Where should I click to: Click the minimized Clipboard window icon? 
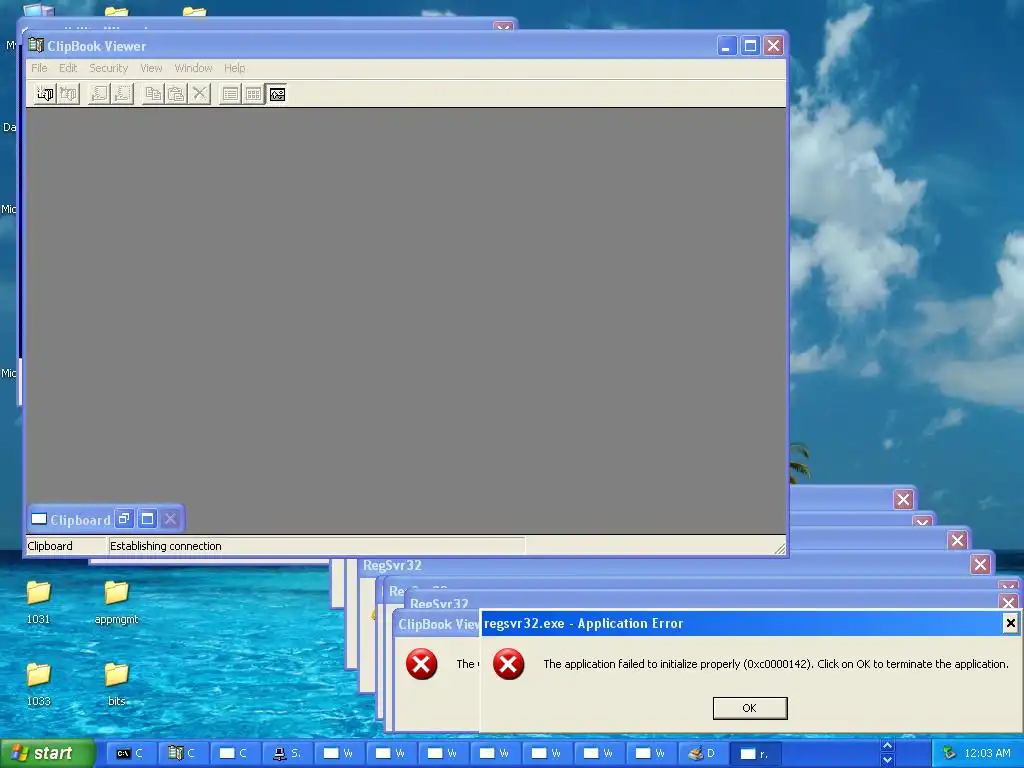tap(39, 519)
